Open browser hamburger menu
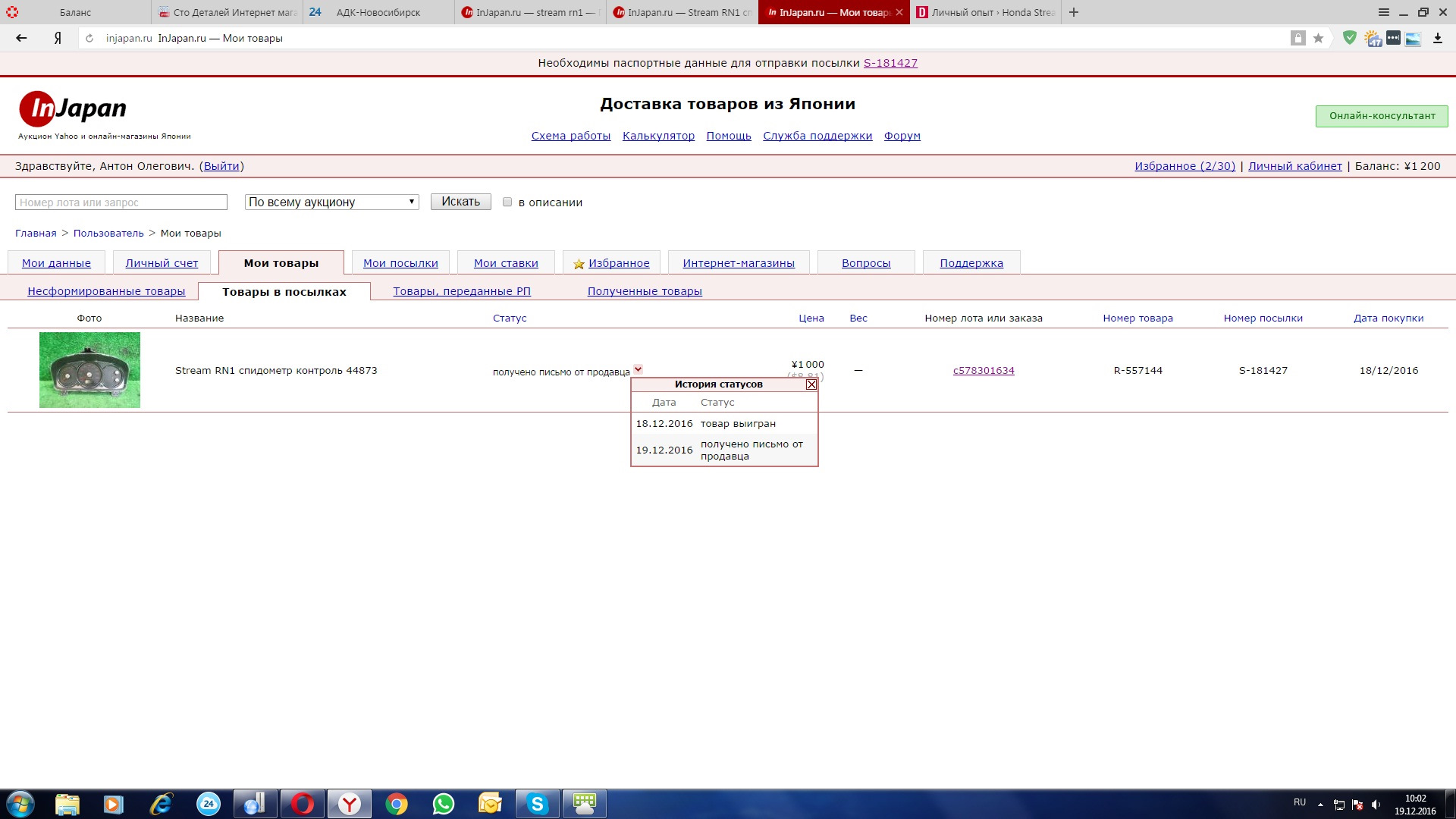Image resolution: width=1456 pixels, height=819 pixels. (x=1384, y=12)
